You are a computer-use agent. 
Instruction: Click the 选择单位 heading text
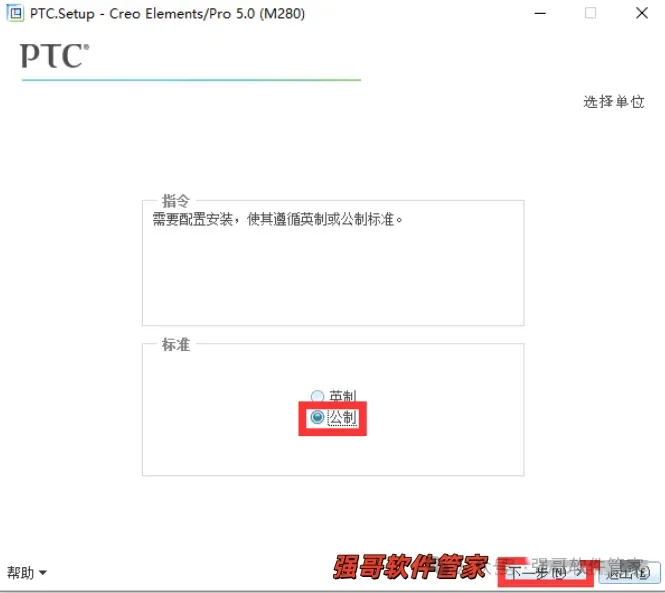(614, 102)
